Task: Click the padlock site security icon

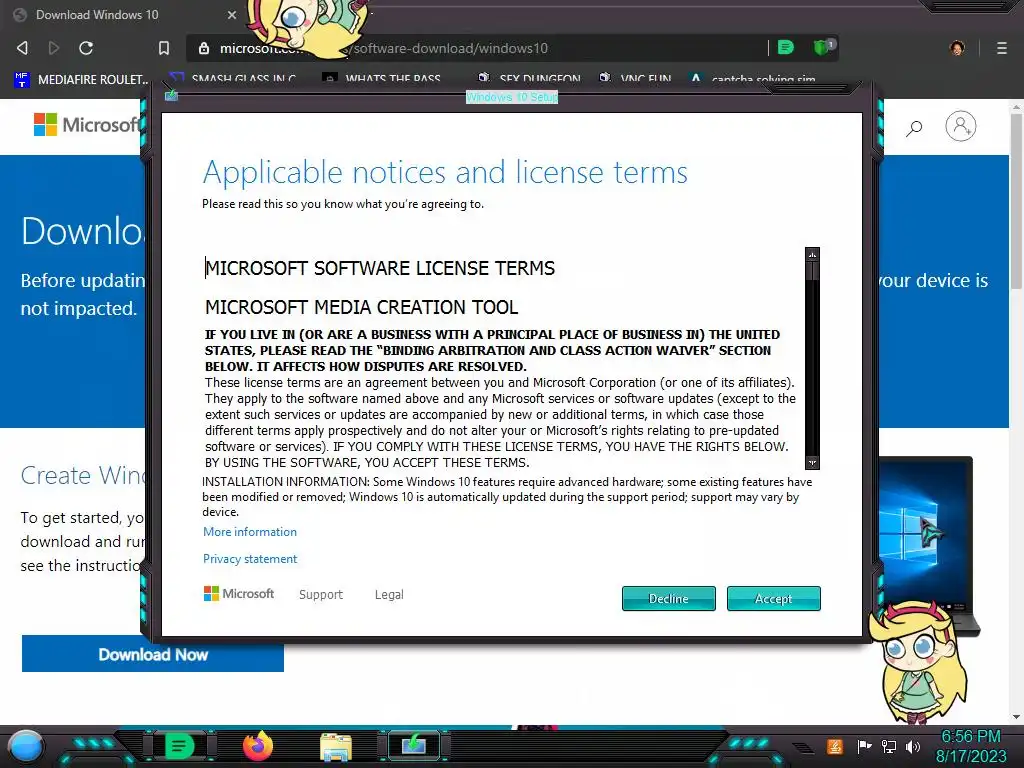Action: pyautogui.click(x=204, y=48)
